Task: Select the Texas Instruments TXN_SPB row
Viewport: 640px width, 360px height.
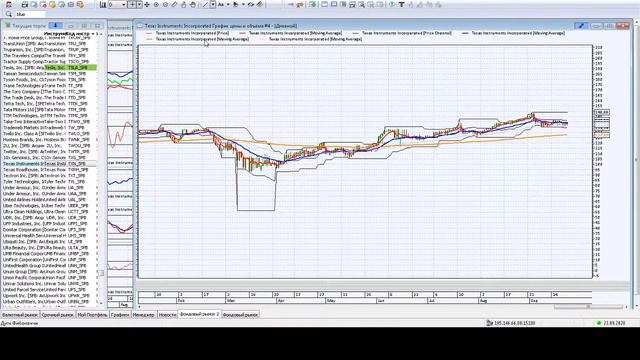Action: pyautogui.click(x=49, y=163)
